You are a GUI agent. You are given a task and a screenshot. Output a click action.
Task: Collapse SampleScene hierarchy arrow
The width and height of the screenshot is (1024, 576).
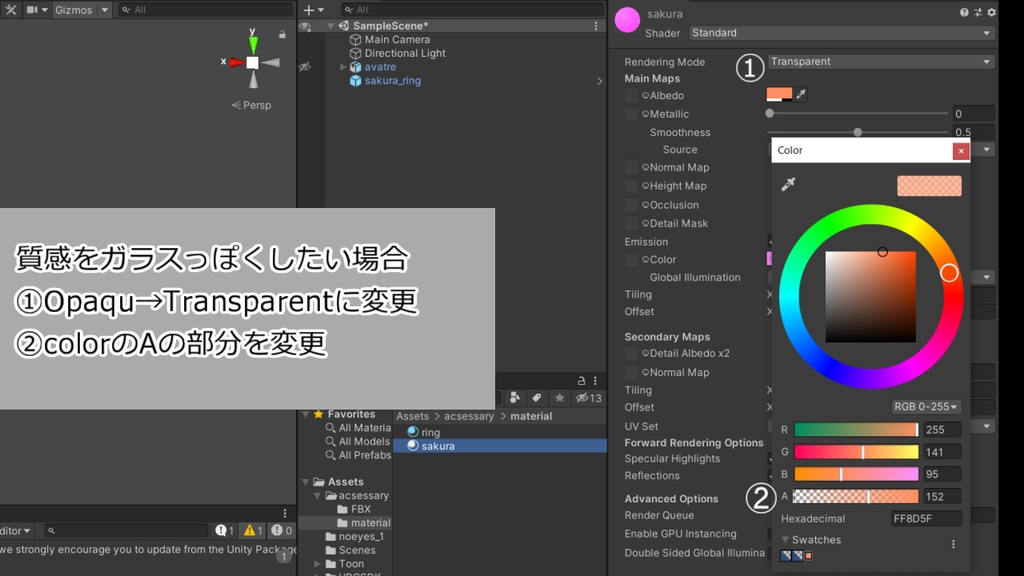(330, 26)
